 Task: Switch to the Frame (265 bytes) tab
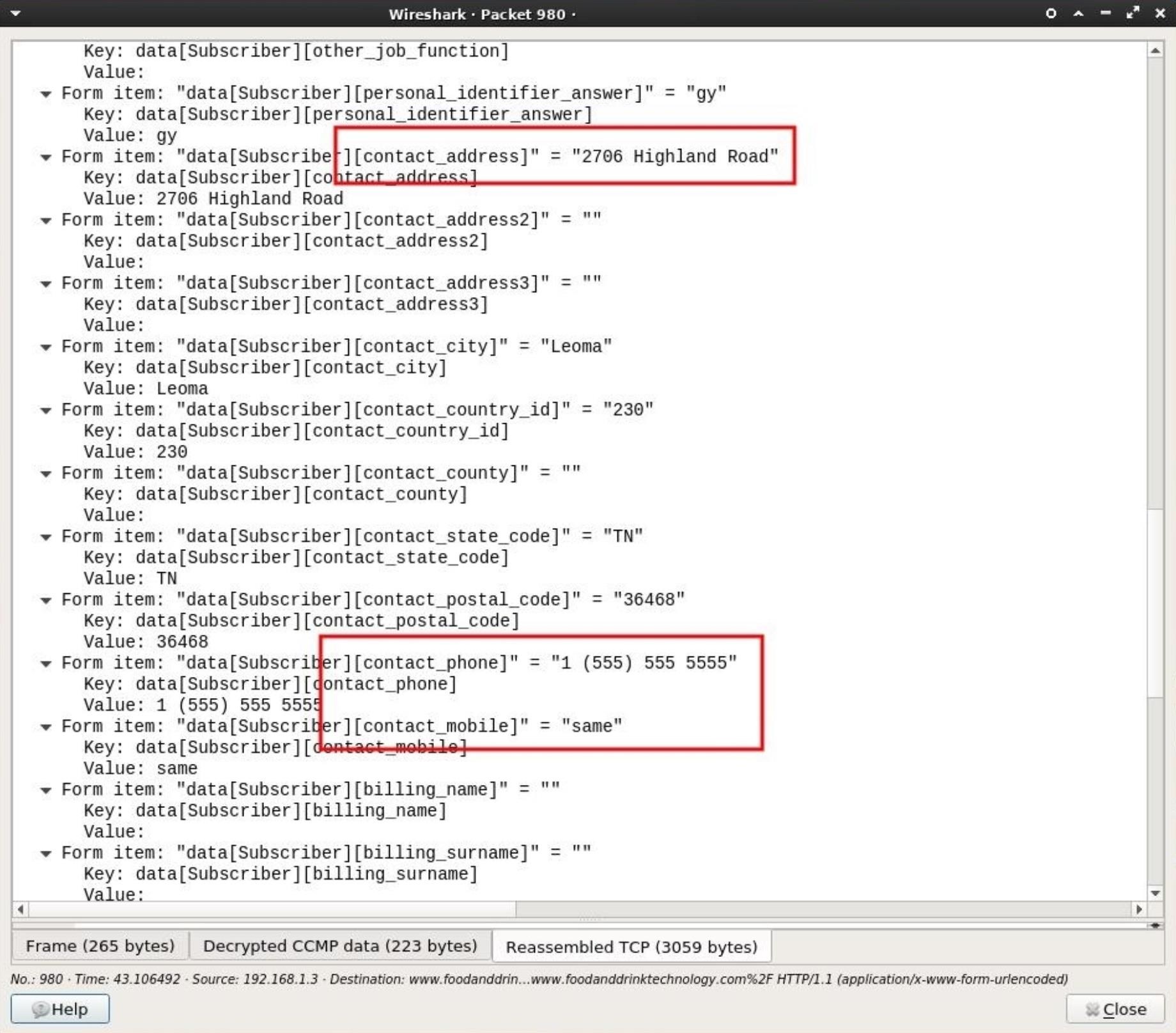(x=100, y=946)
